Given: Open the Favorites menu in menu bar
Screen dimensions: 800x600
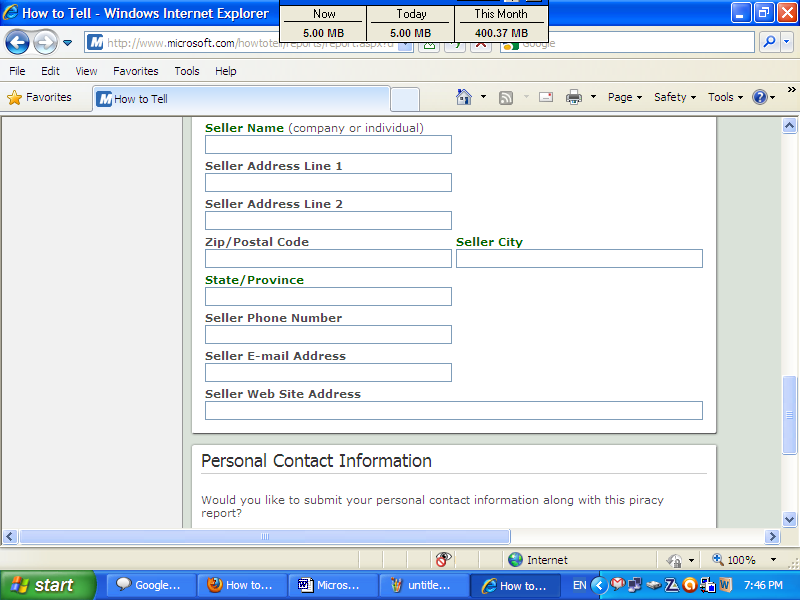Looking at the screenshot, I should [136, 71].
